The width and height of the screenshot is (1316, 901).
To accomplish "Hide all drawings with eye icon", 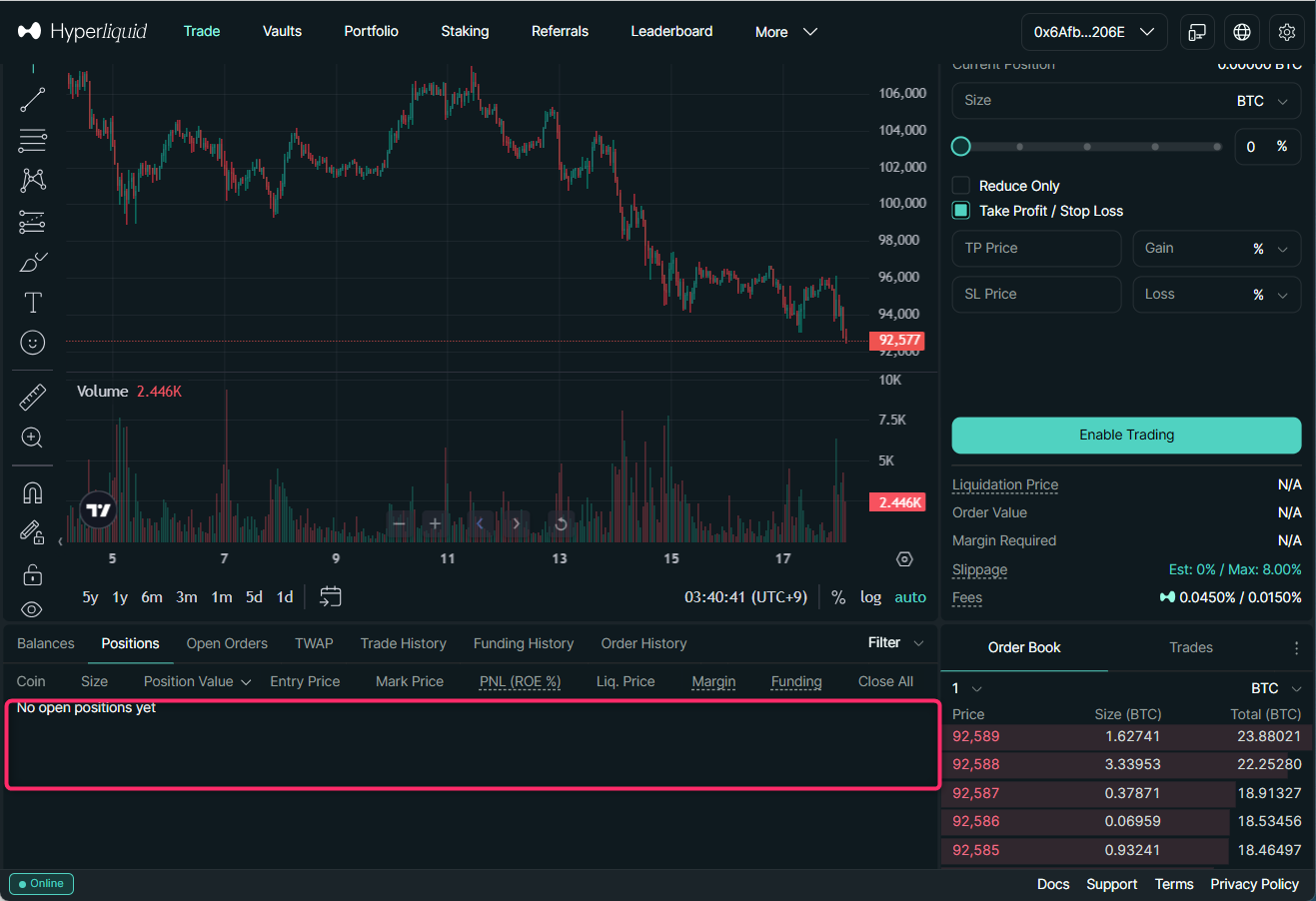I will point(32,609).
